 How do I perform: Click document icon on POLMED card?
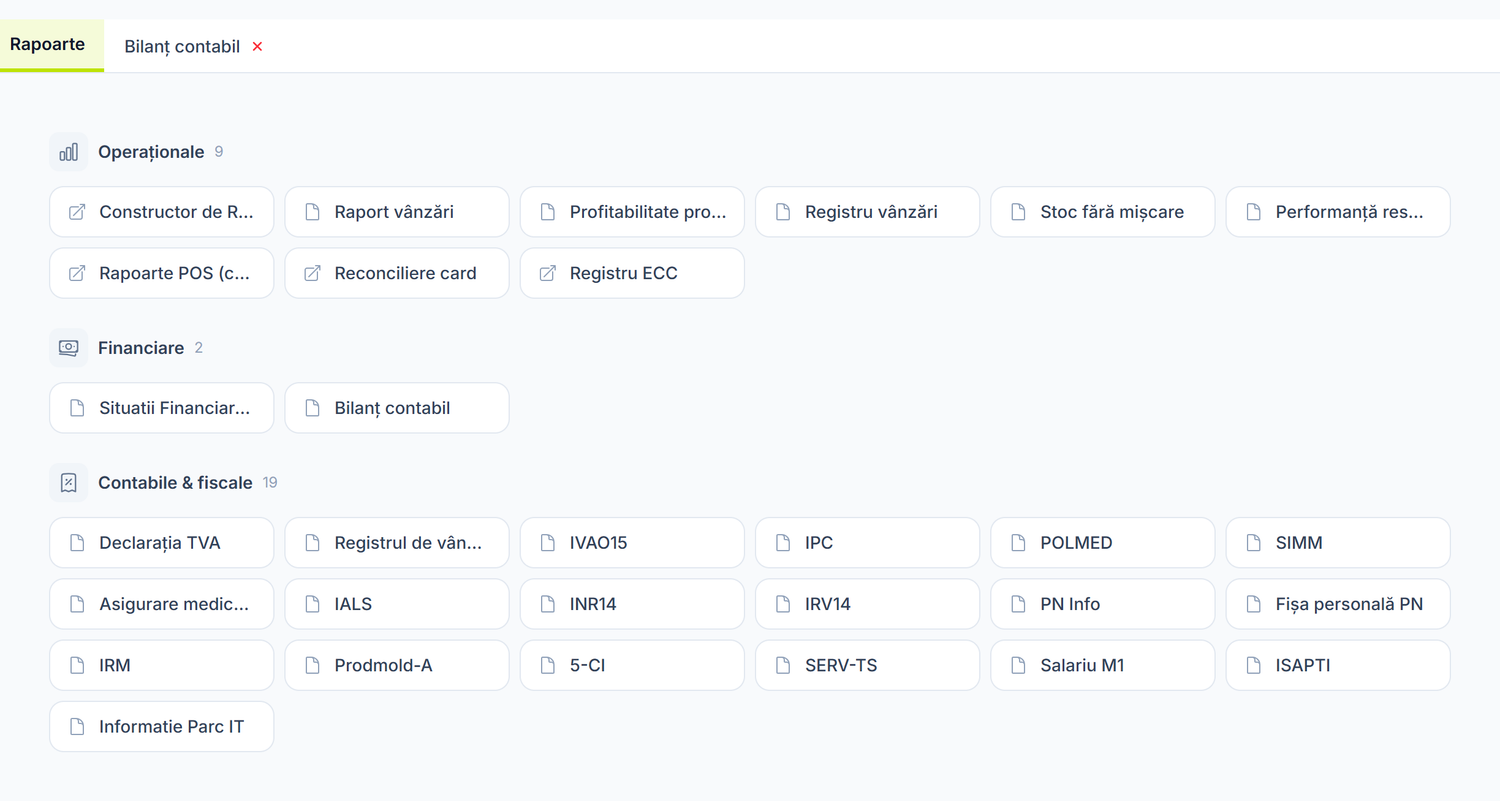[1018, 543]
